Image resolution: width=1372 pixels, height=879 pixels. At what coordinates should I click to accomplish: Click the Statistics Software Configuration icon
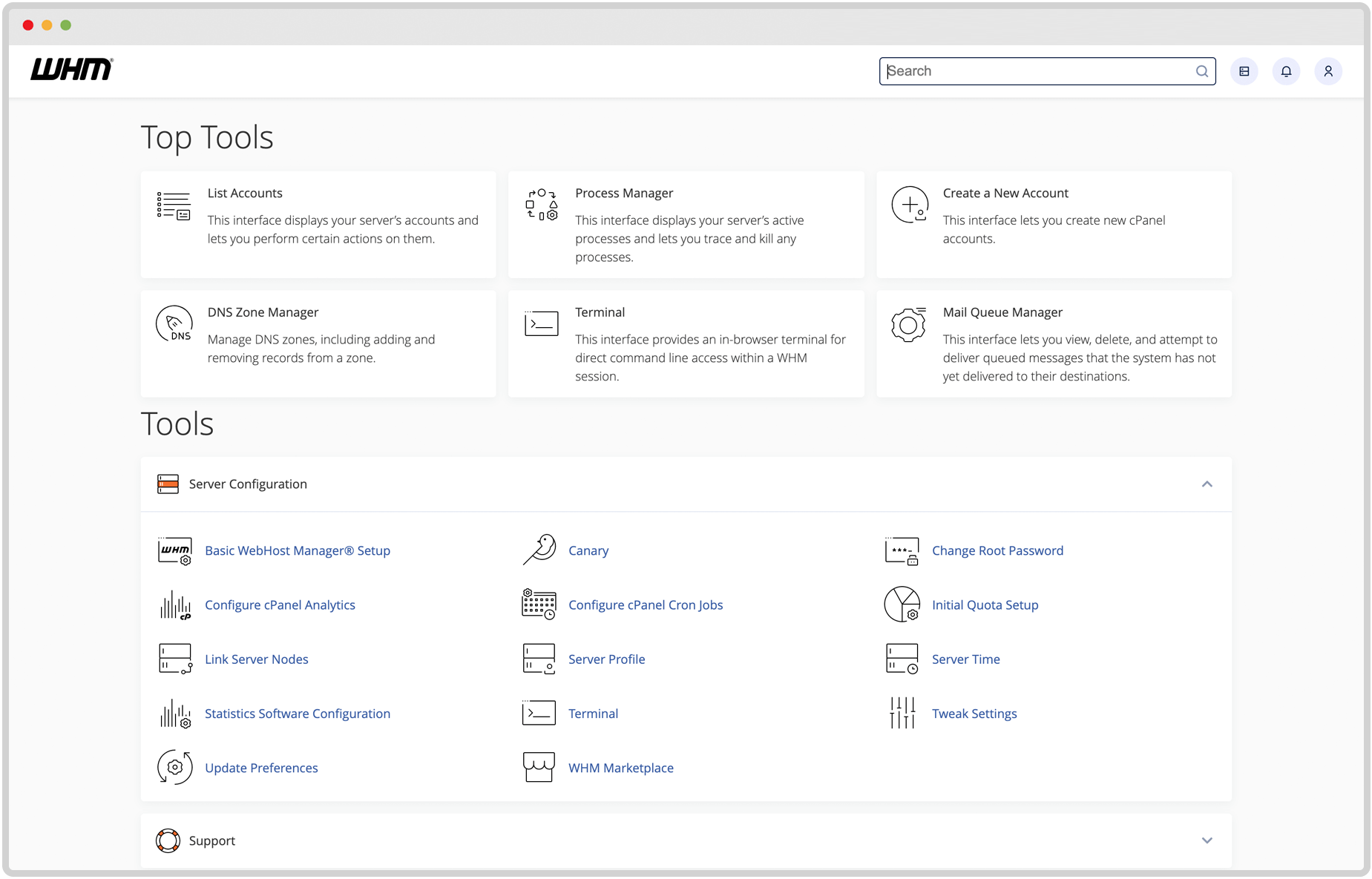click(175, 714)
